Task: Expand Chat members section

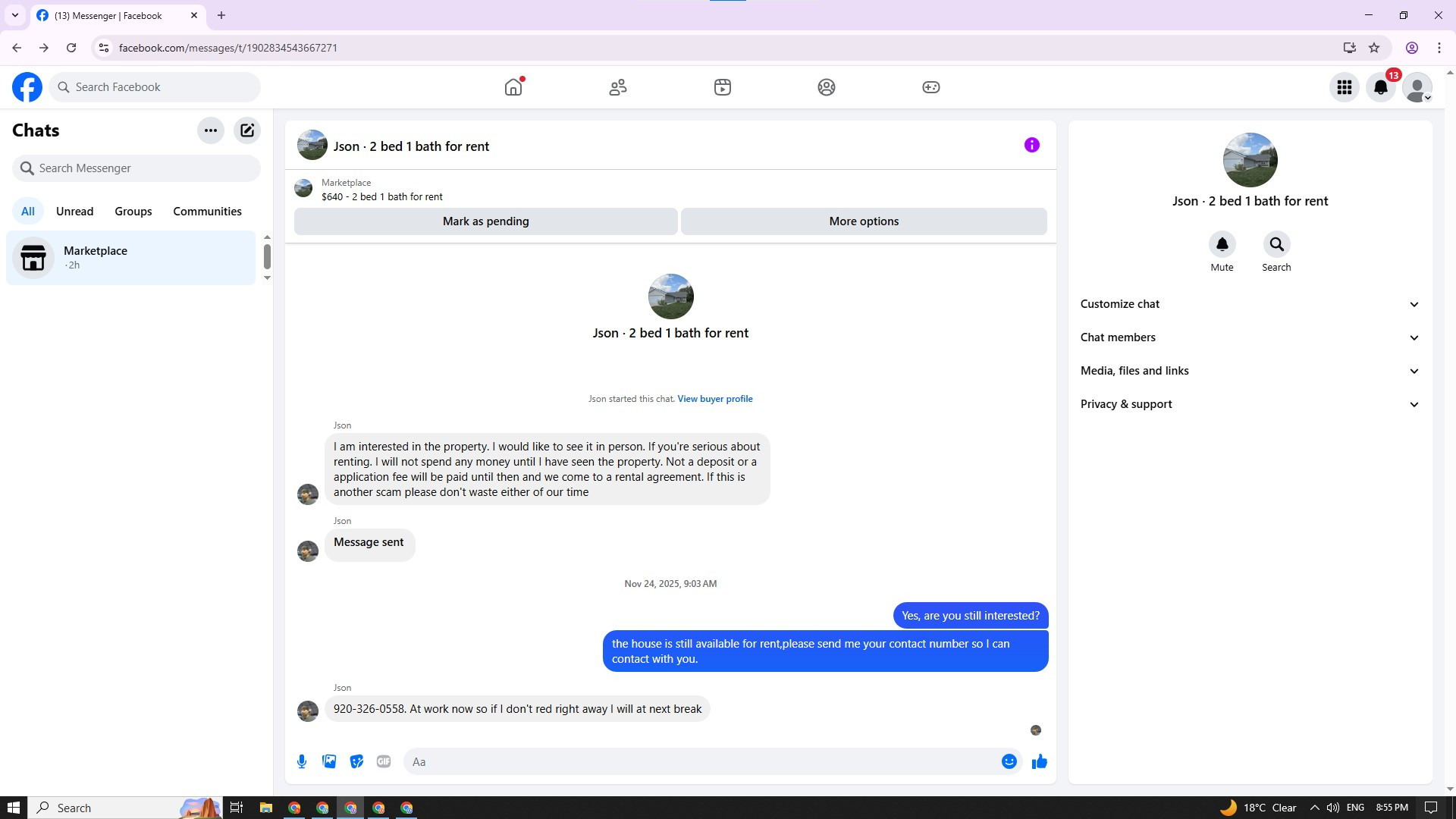Action: 1249,337
